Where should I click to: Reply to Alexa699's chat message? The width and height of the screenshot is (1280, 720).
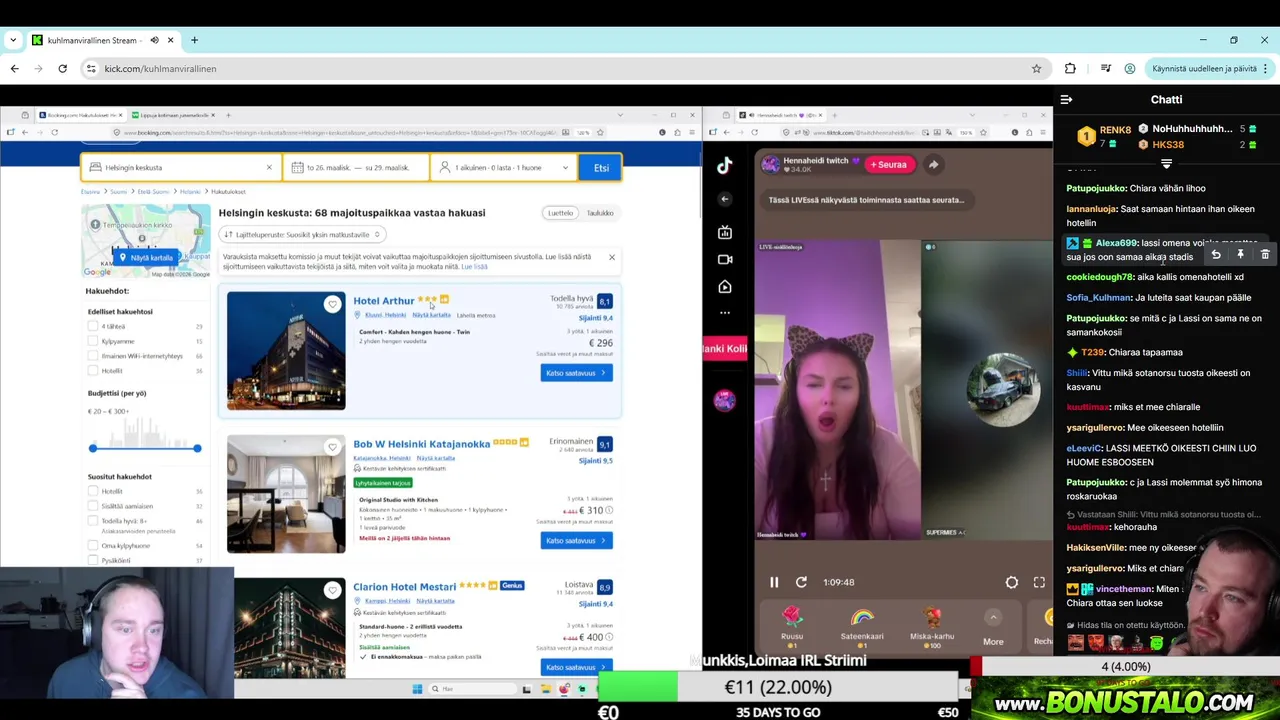tap(1216, 255)
